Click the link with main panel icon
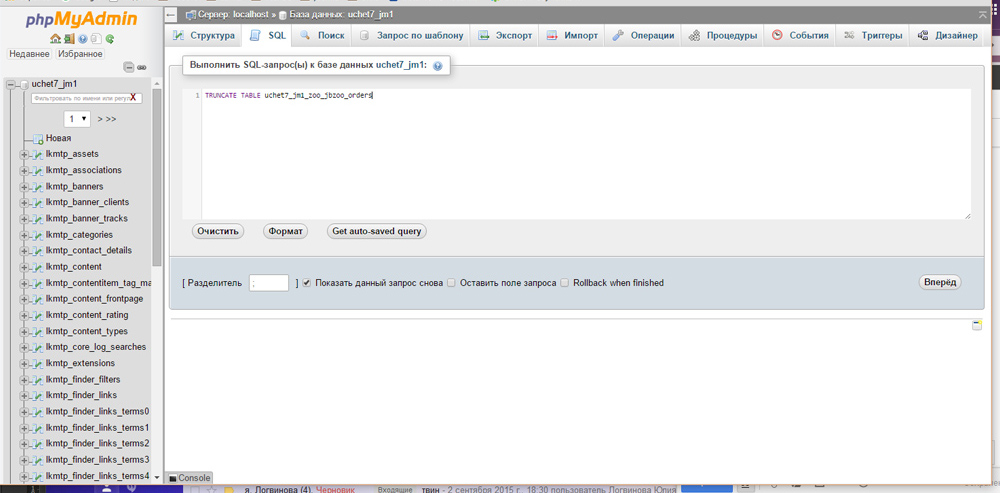1000x493 pixels. tap(142, 67)
